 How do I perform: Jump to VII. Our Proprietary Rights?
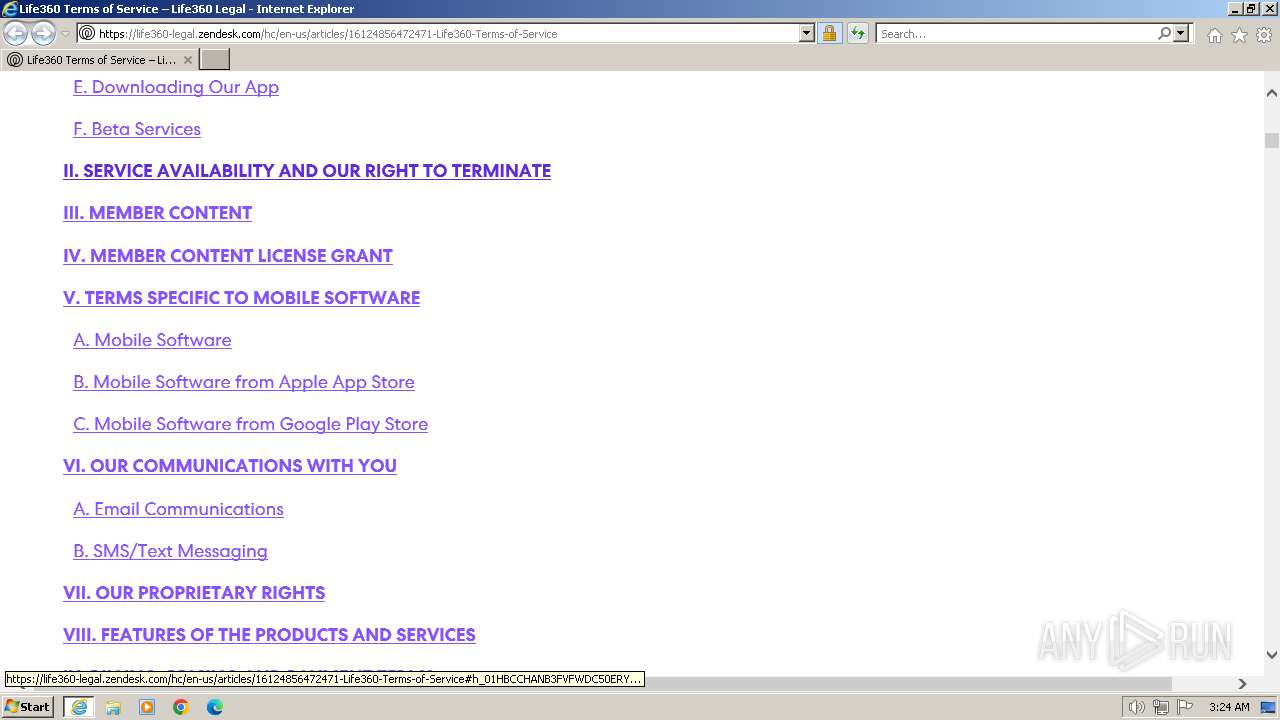[194, 593]
